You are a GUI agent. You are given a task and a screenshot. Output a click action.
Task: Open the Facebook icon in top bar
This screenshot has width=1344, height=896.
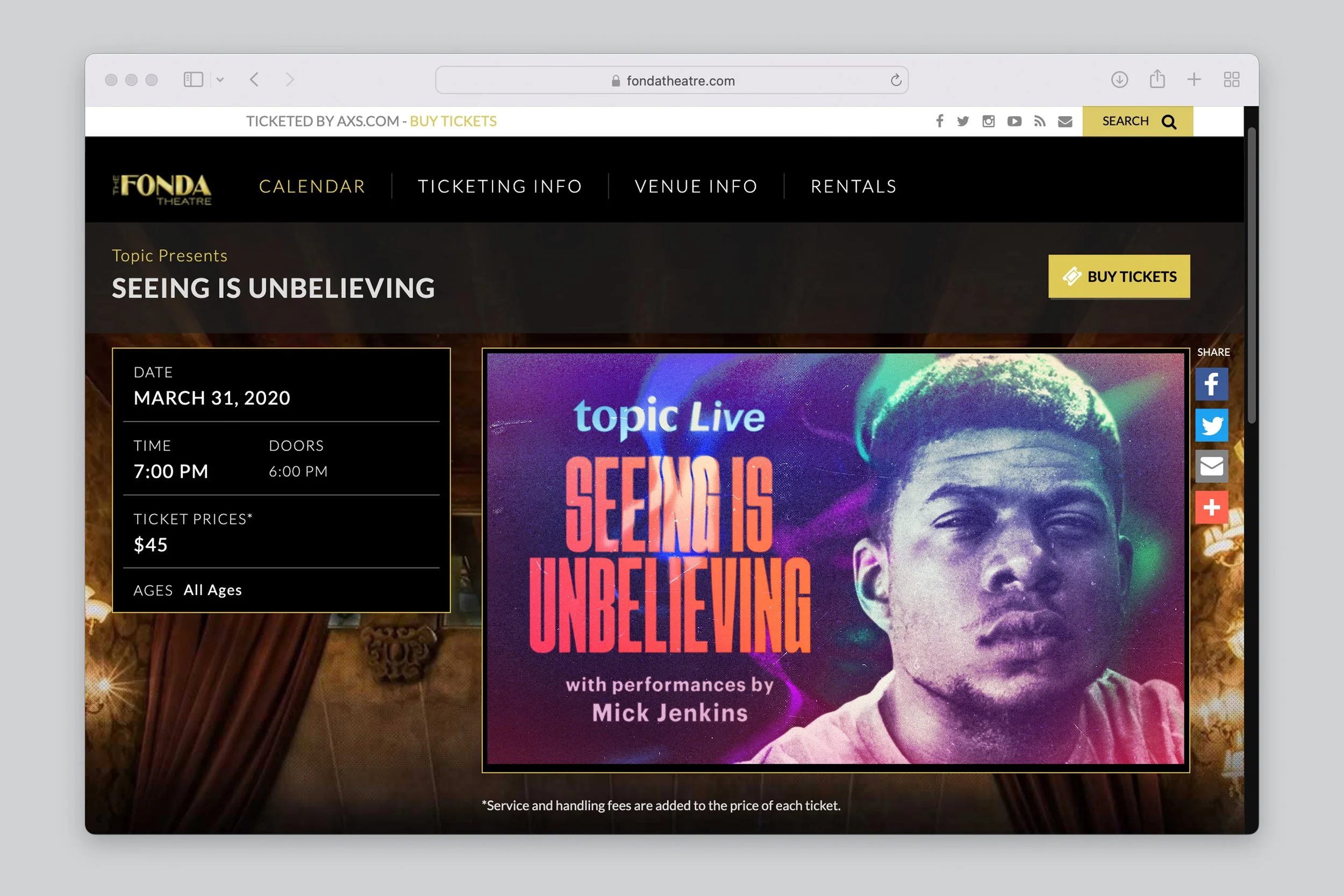coord(939,121)
